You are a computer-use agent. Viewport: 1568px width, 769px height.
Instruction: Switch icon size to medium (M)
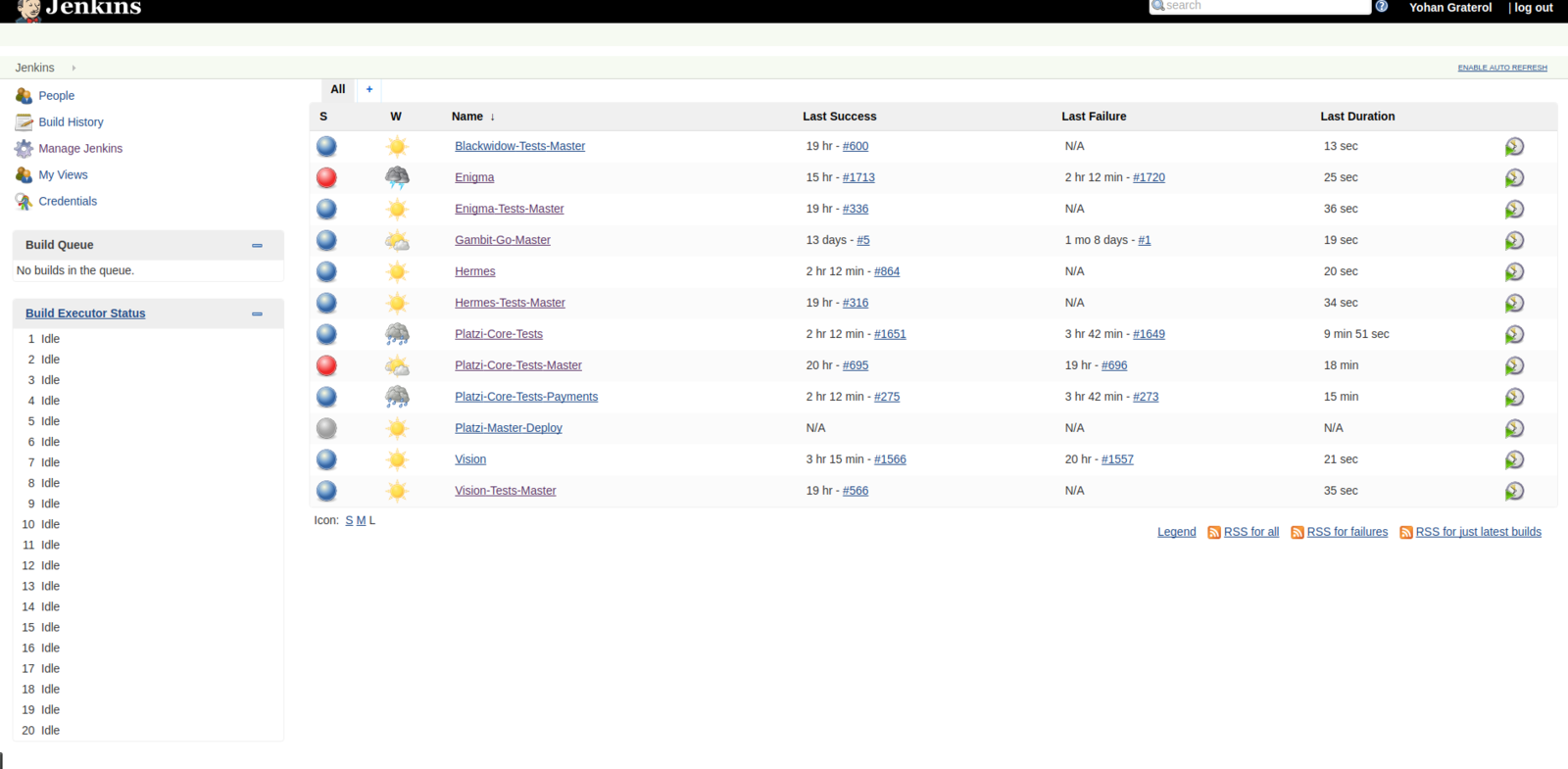pyautogui.click(x=361, y=521)
